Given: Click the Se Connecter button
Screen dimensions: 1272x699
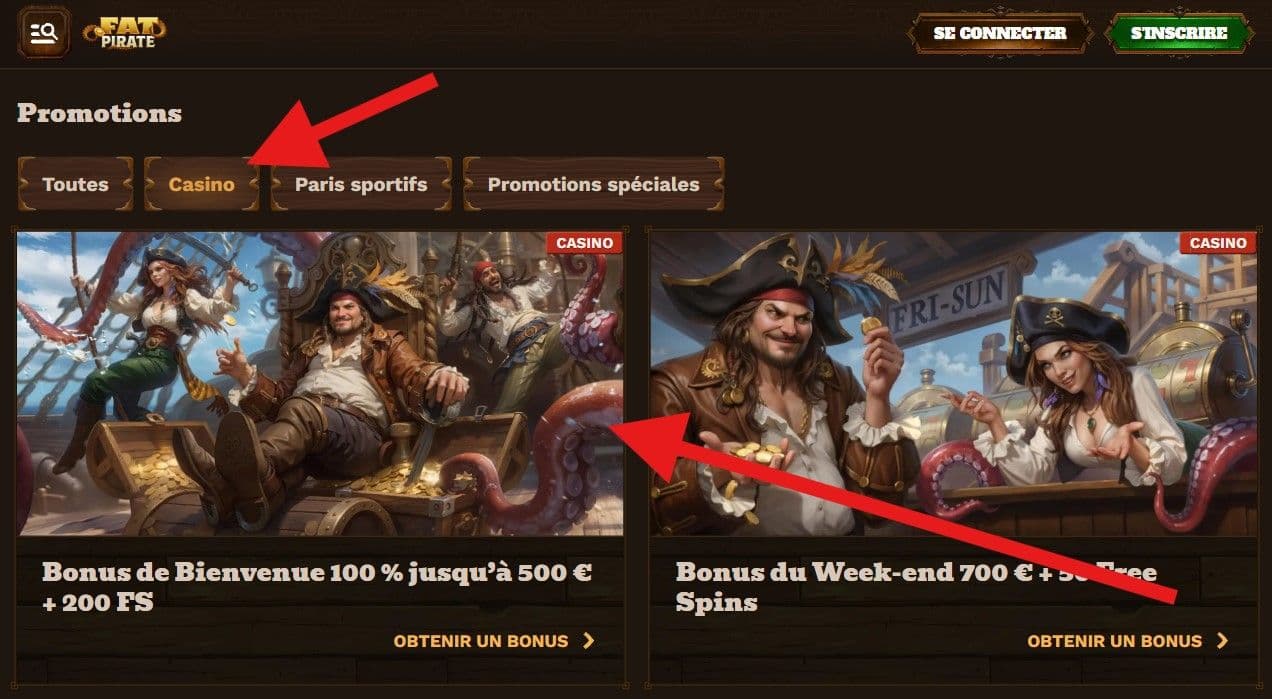Looking at the screenshot, I should pos(999,33).
